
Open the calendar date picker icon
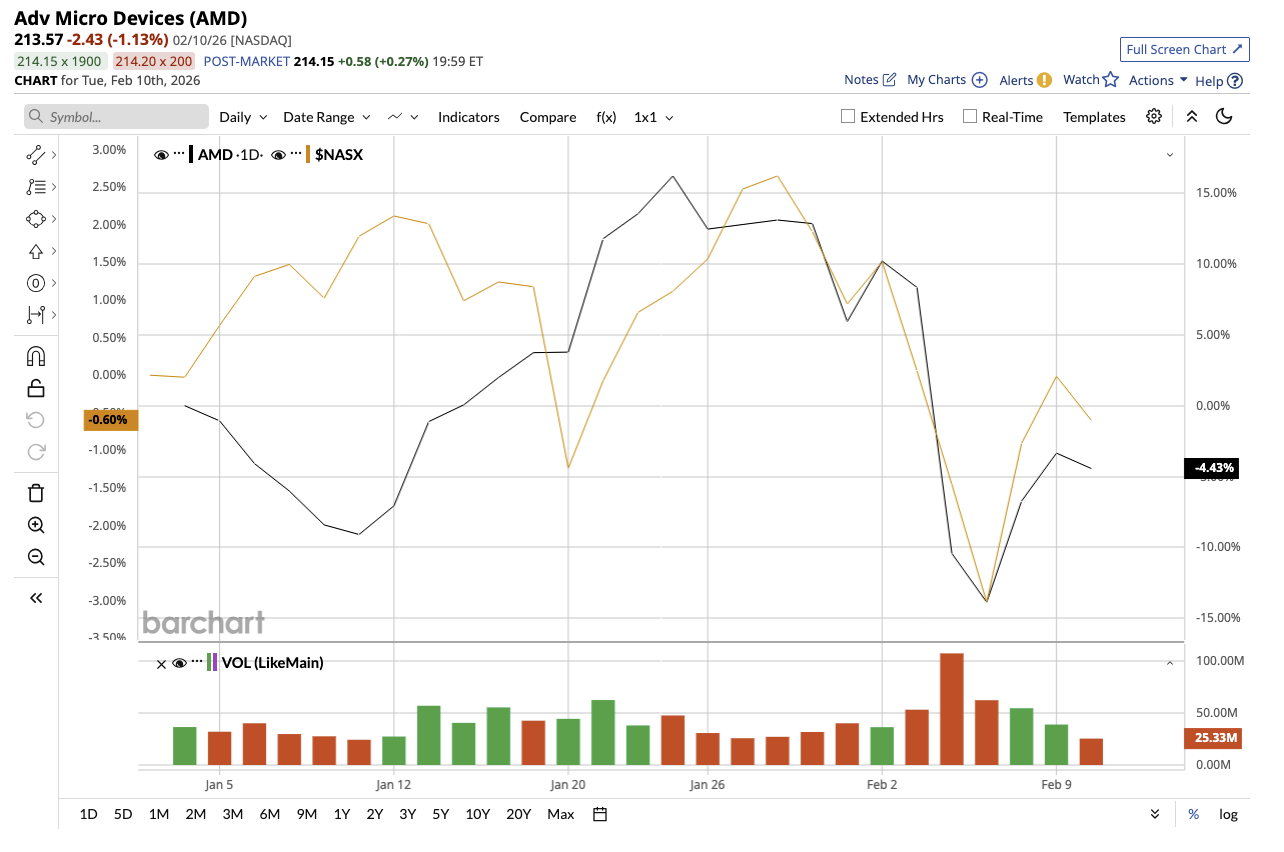pyautogui.click(x=600, y=814)
